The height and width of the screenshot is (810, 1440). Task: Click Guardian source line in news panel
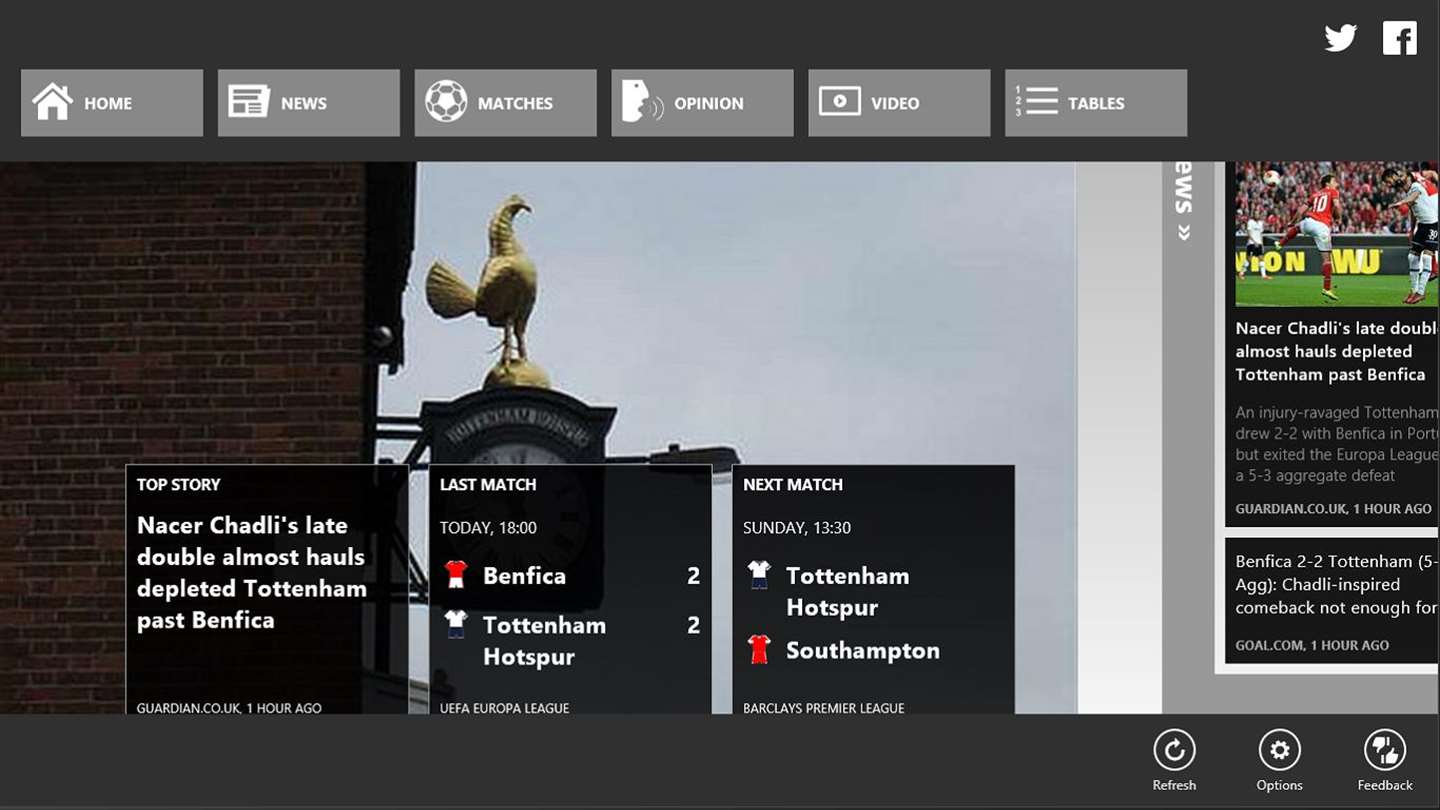click(x=1333, y=509)
